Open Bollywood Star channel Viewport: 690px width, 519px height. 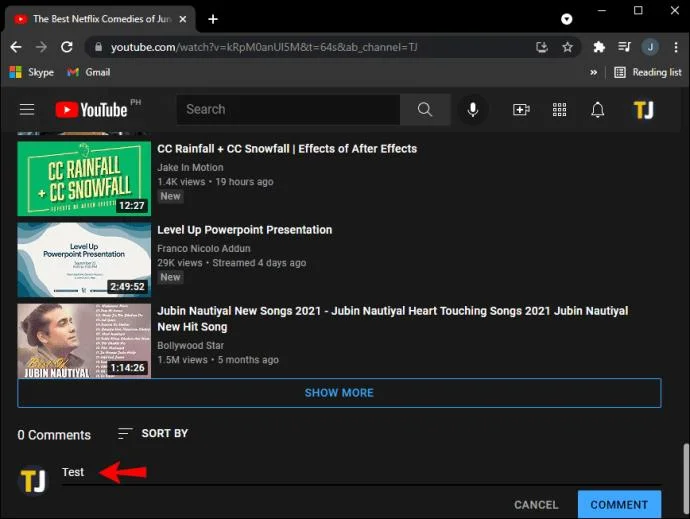click(191, 345)
